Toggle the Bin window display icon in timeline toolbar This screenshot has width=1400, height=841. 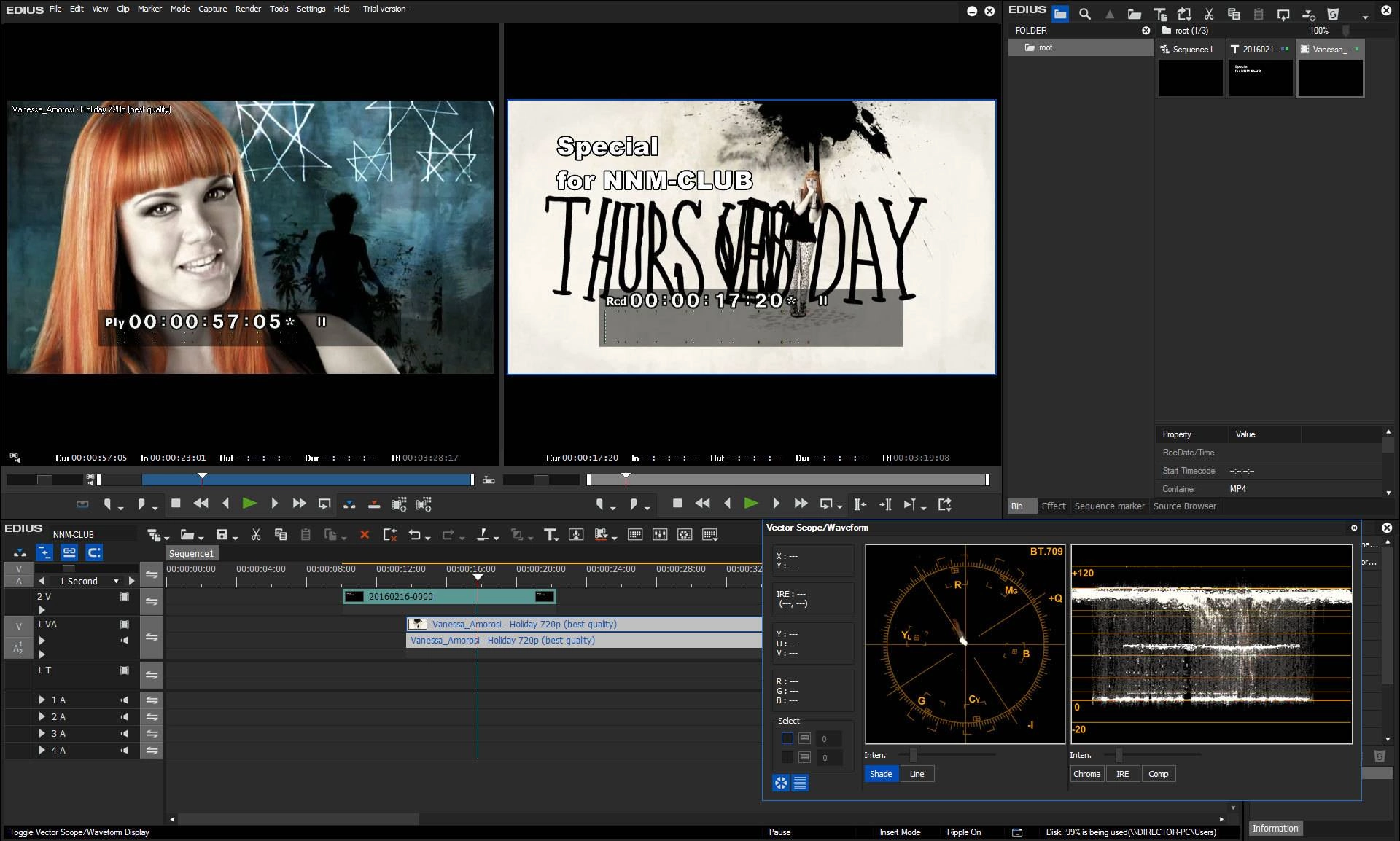tap(635, 534)
